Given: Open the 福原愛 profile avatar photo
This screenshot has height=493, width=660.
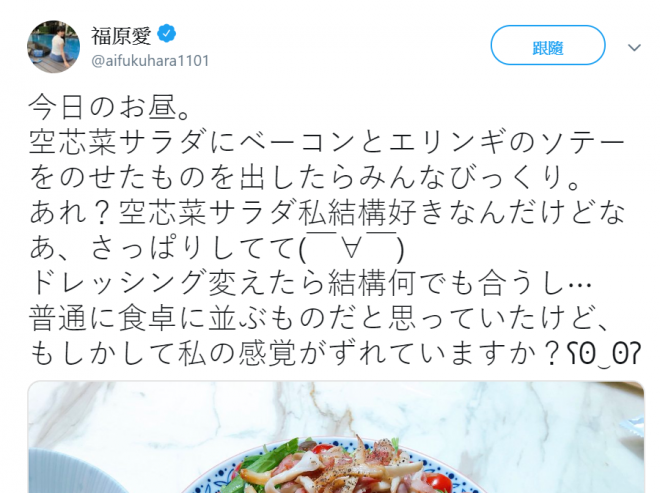Looking at the screenshot, I should coord(53,46).
